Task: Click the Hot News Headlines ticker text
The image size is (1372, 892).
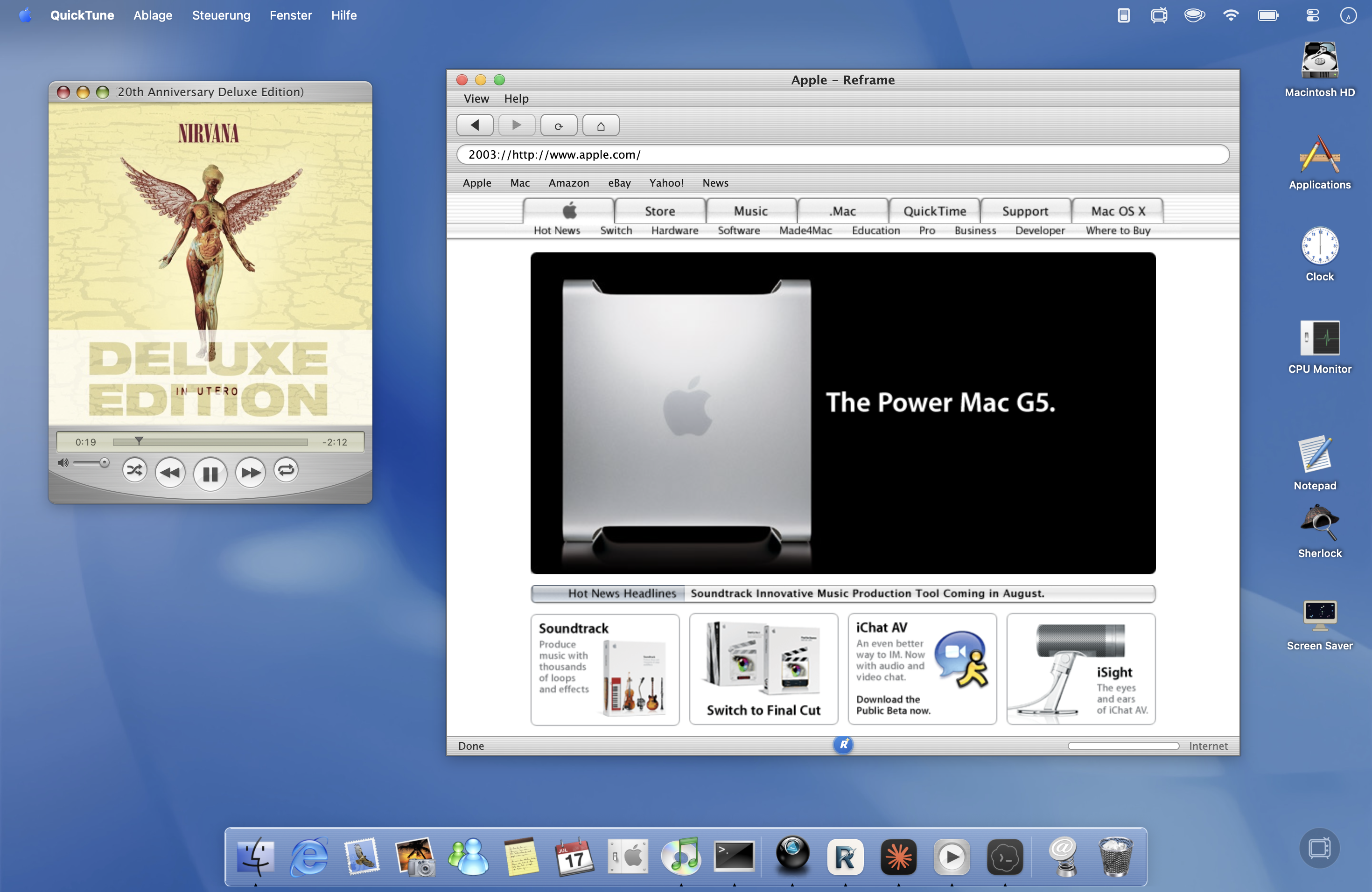Action: point(867,593)
